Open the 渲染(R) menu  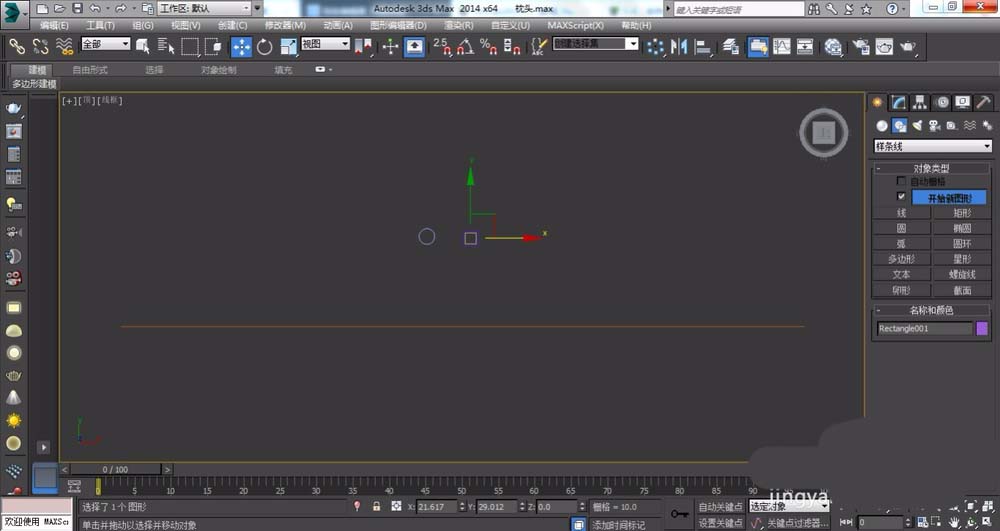point(459,25)
